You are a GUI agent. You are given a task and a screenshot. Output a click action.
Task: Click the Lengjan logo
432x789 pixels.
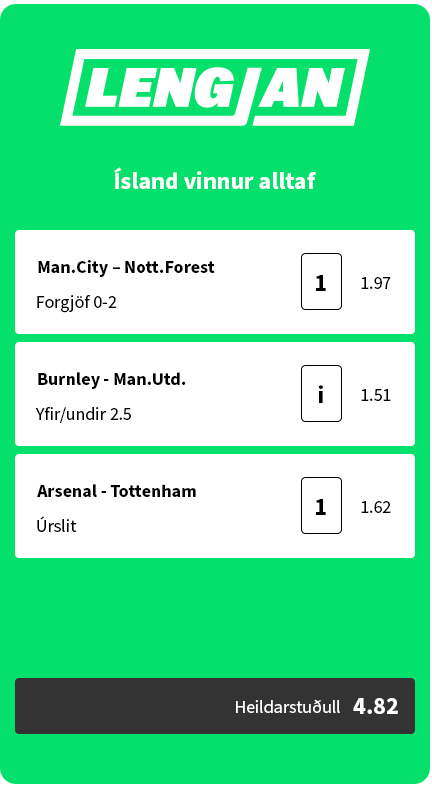(x=215, y=88)
